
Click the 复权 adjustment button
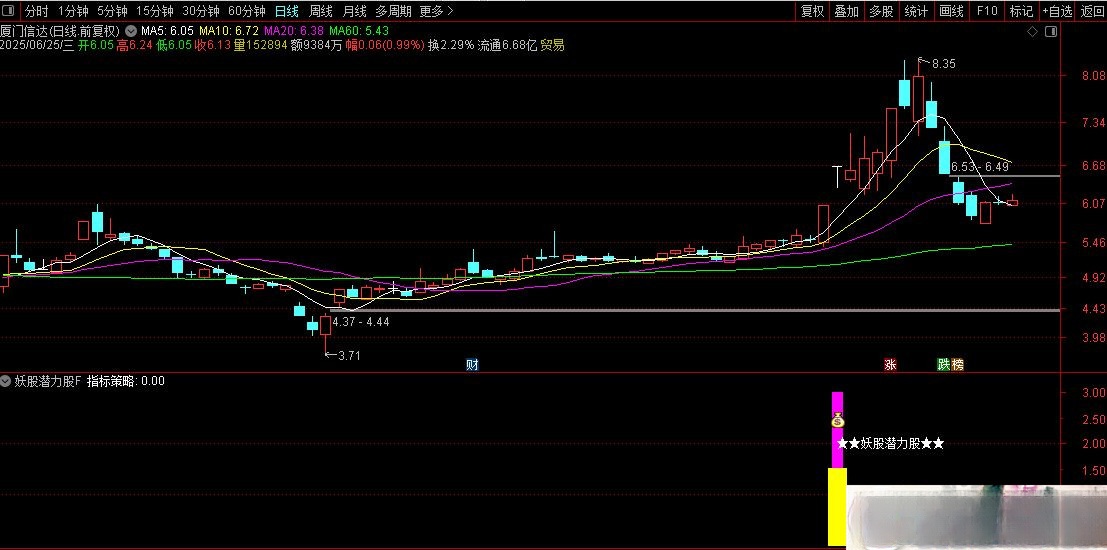click(812, 11)
